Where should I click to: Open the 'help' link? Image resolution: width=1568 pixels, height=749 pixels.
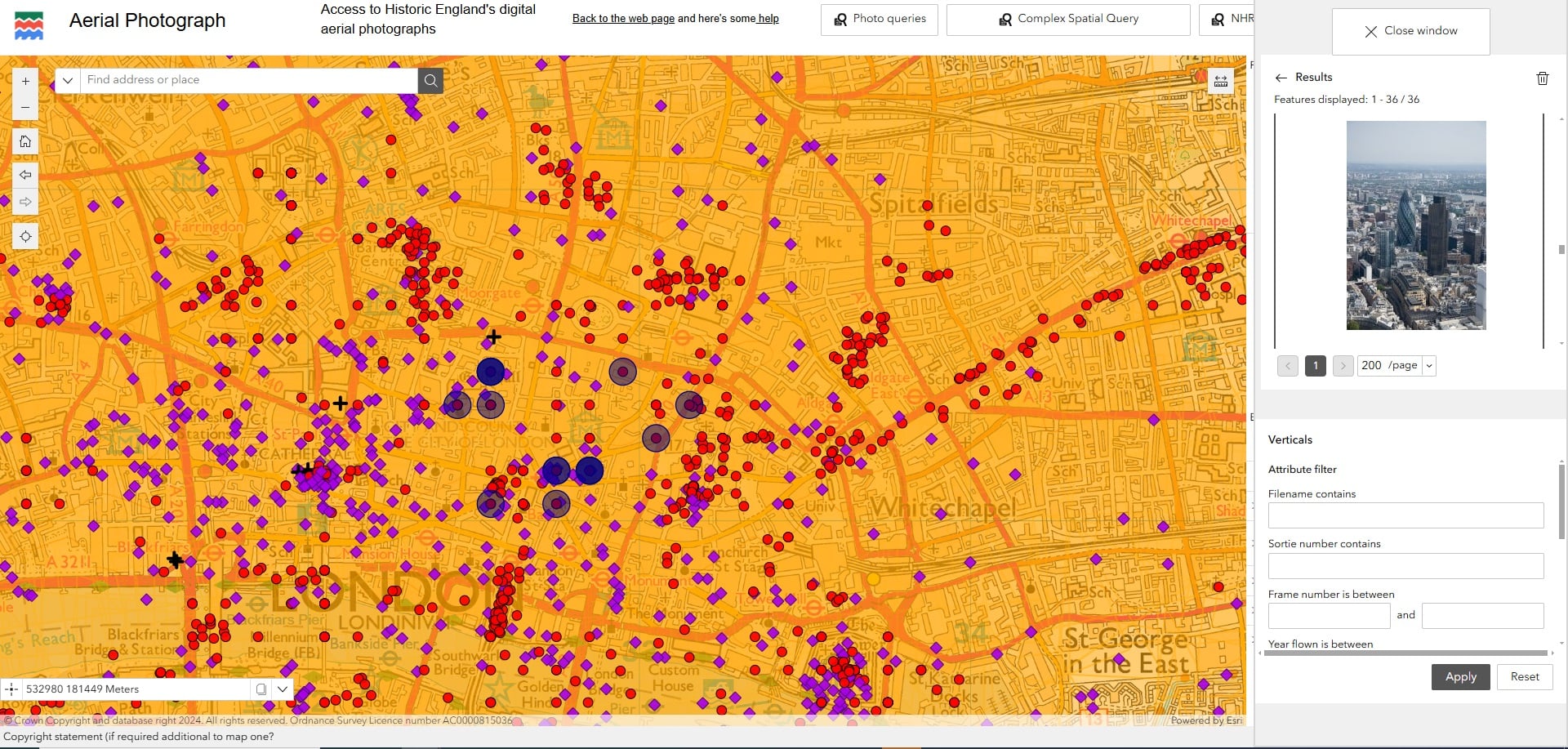point(768,19)
